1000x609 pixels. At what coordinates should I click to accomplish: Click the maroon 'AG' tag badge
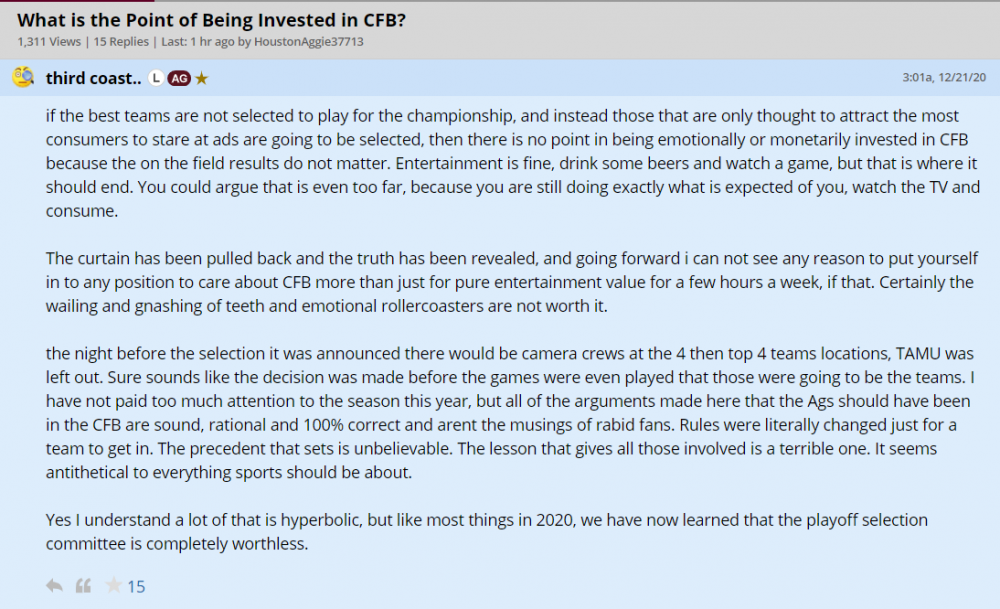point(179,78)
